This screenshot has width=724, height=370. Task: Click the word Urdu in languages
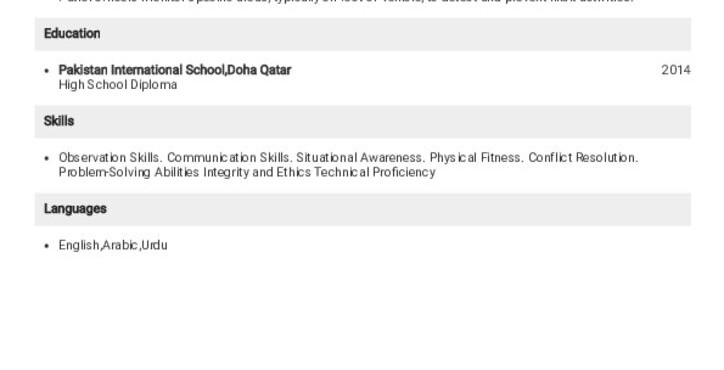point(154,245)
